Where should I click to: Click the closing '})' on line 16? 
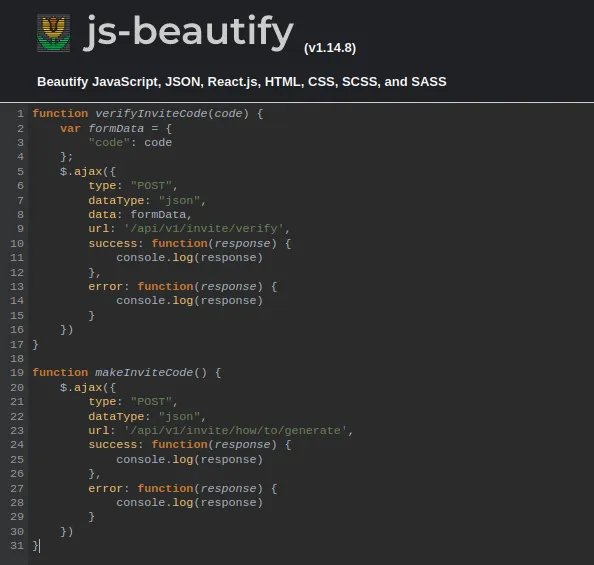(67, 330)
